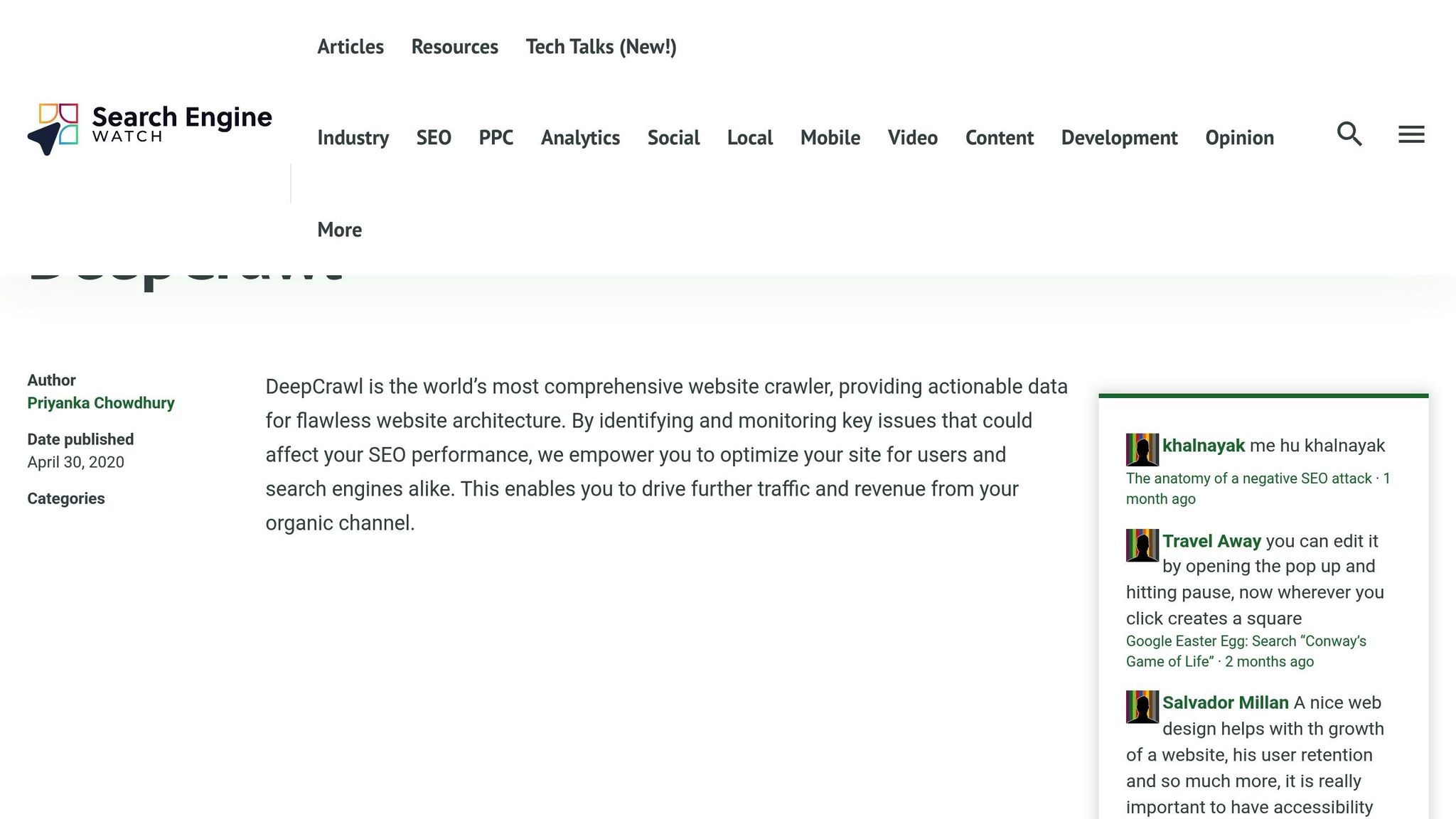The image size is (1456, 819).
Task: Open the Articles menu item
Action: 350,47
